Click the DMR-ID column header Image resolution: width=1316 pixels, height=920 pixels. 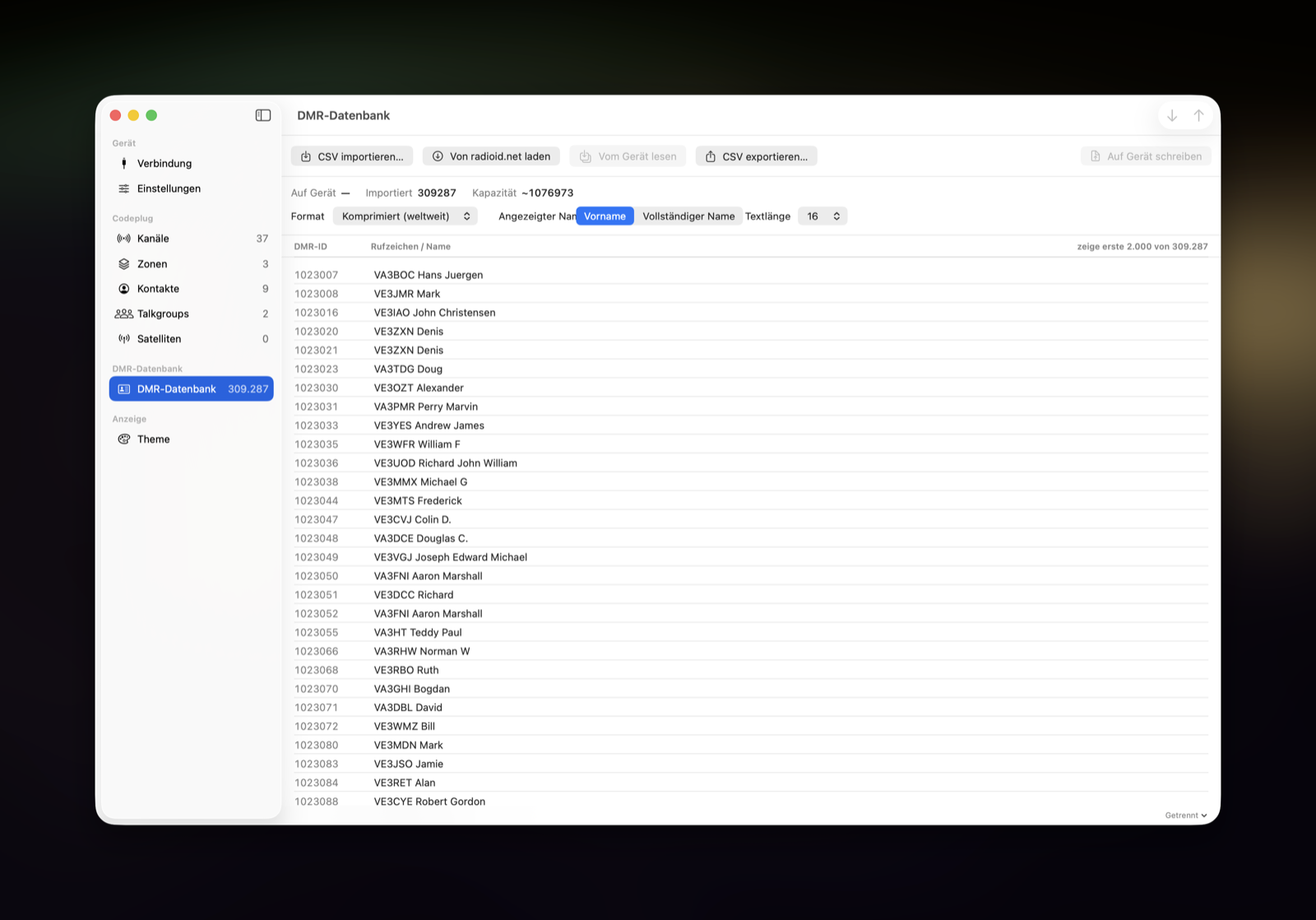click(311, 247)
